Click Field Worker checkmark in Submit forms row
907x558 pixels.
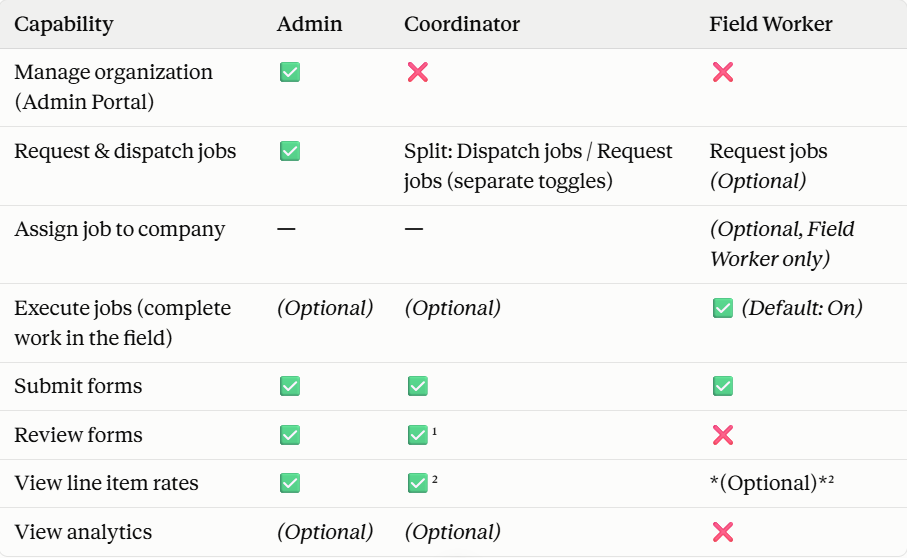(723, 386)
